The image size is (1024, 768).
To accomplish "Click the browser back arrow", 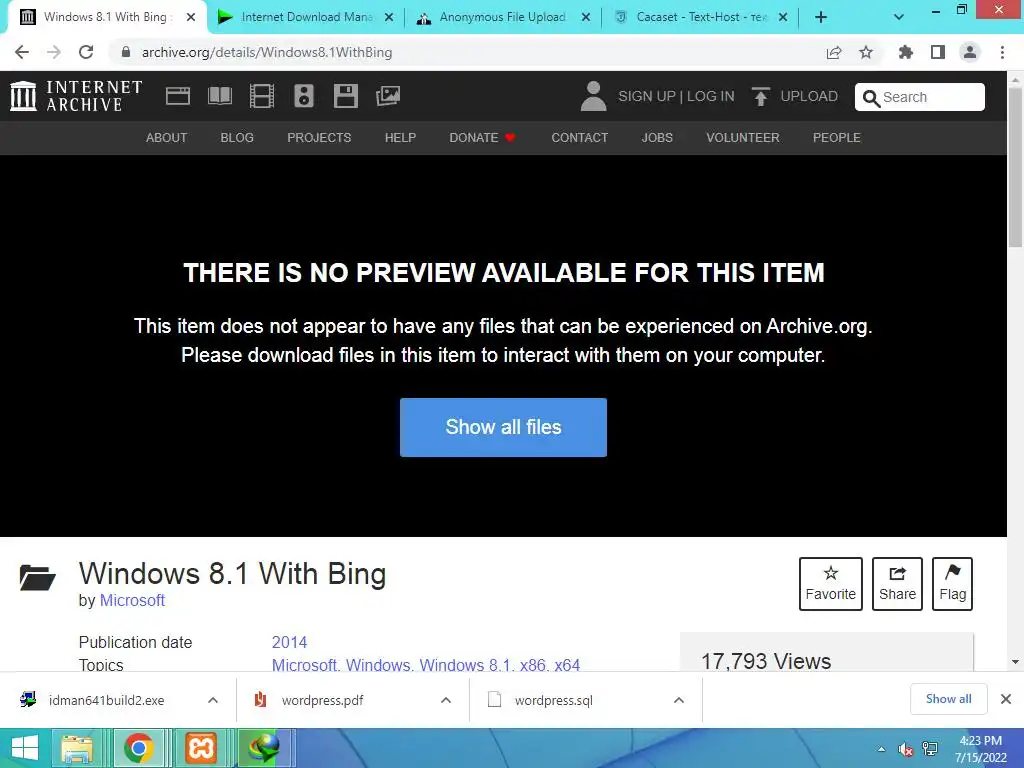I will click(22, 52).
